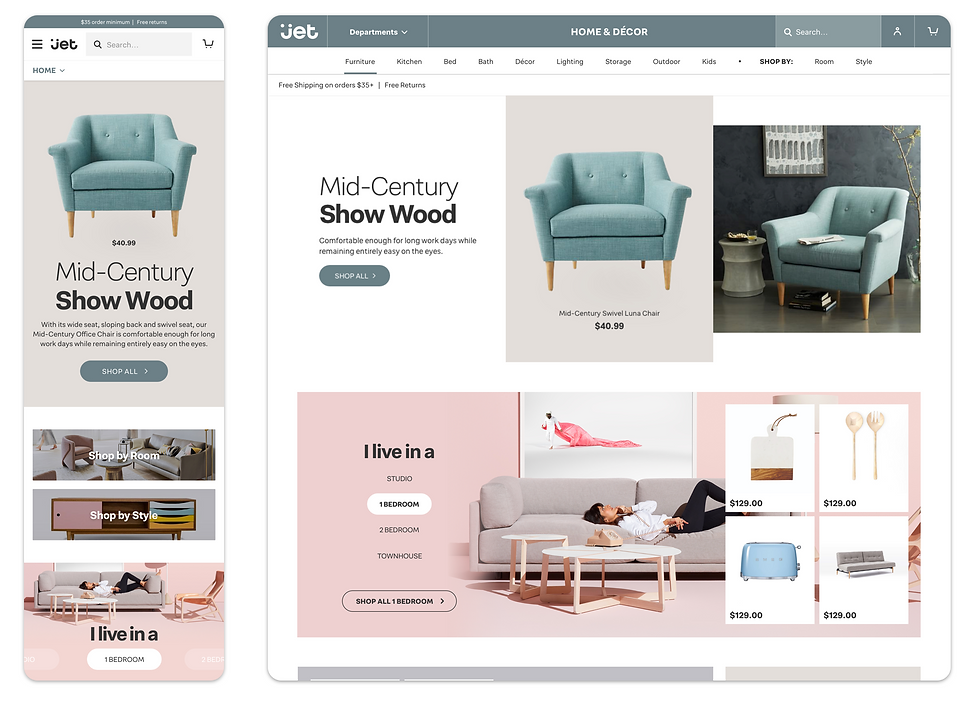Choose the 2 BEDROOM option on desktop
This screenshot has width=980, height=707.
399,530
